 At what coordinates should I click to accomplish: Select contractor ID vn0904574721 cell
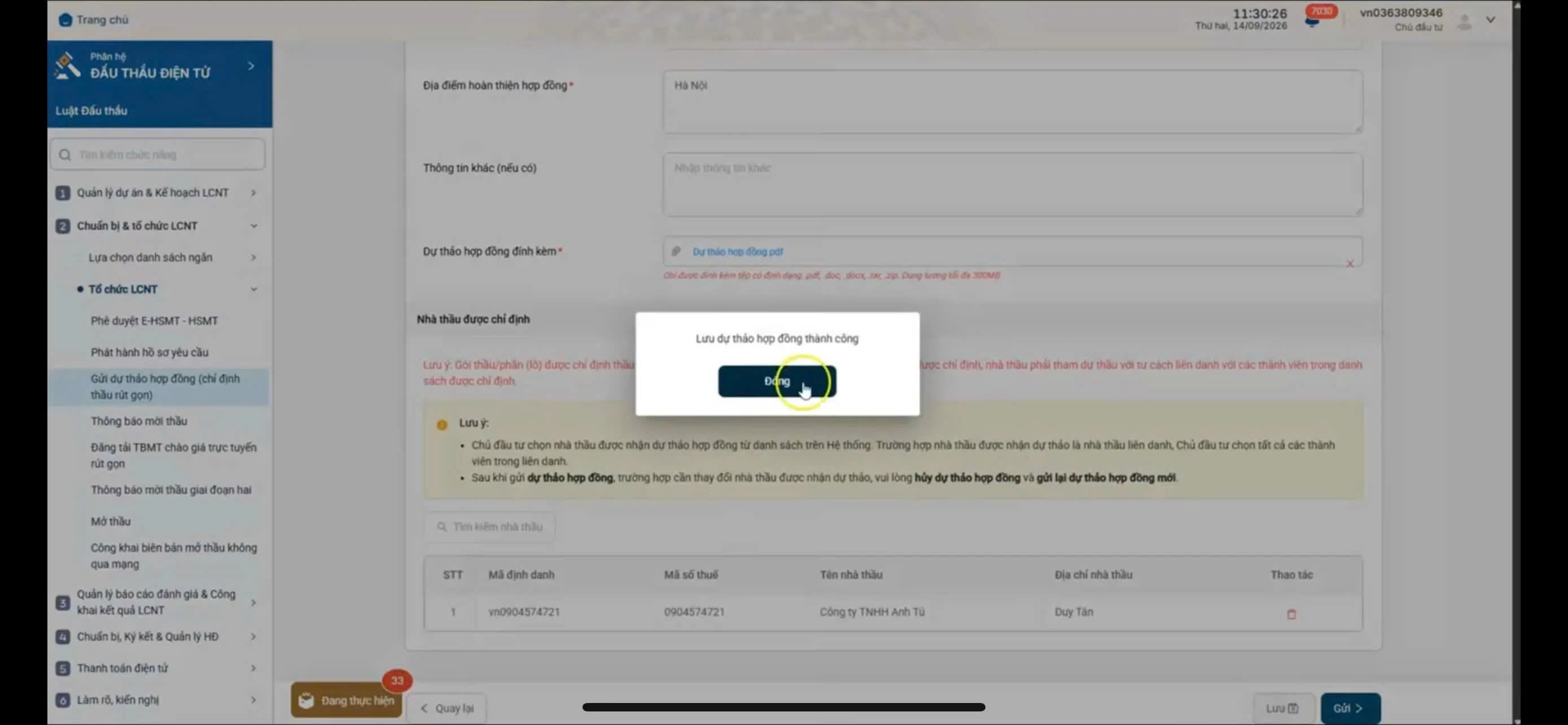[x=523, y=612]
